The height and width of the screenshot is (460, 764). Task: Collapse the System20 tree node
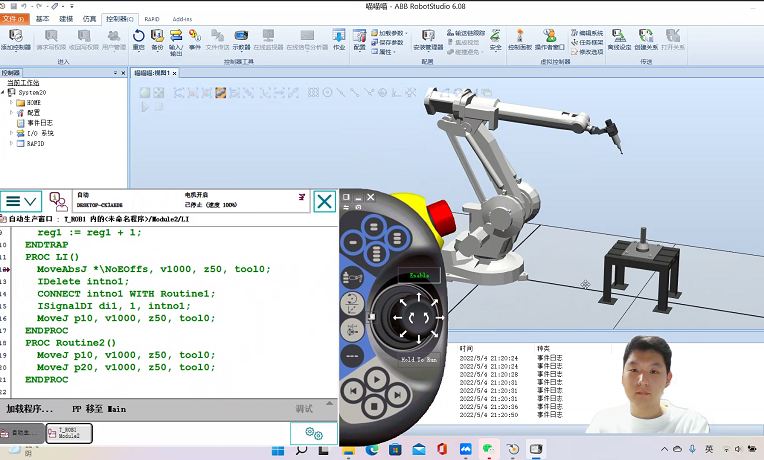tap(3, 92)
